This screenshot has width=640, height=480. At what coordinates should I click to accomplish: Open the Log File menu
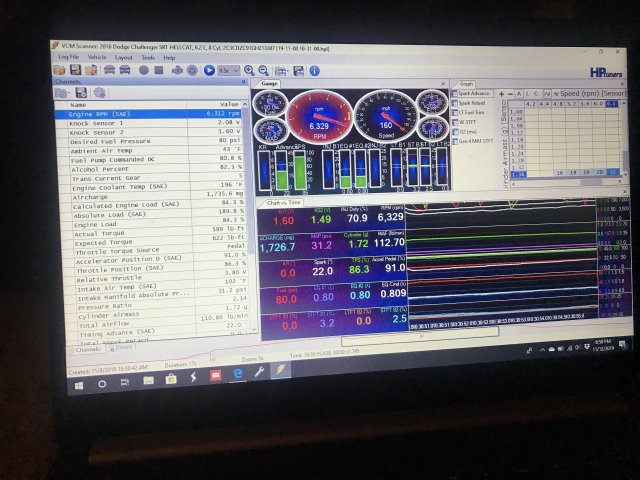[68, 57]
